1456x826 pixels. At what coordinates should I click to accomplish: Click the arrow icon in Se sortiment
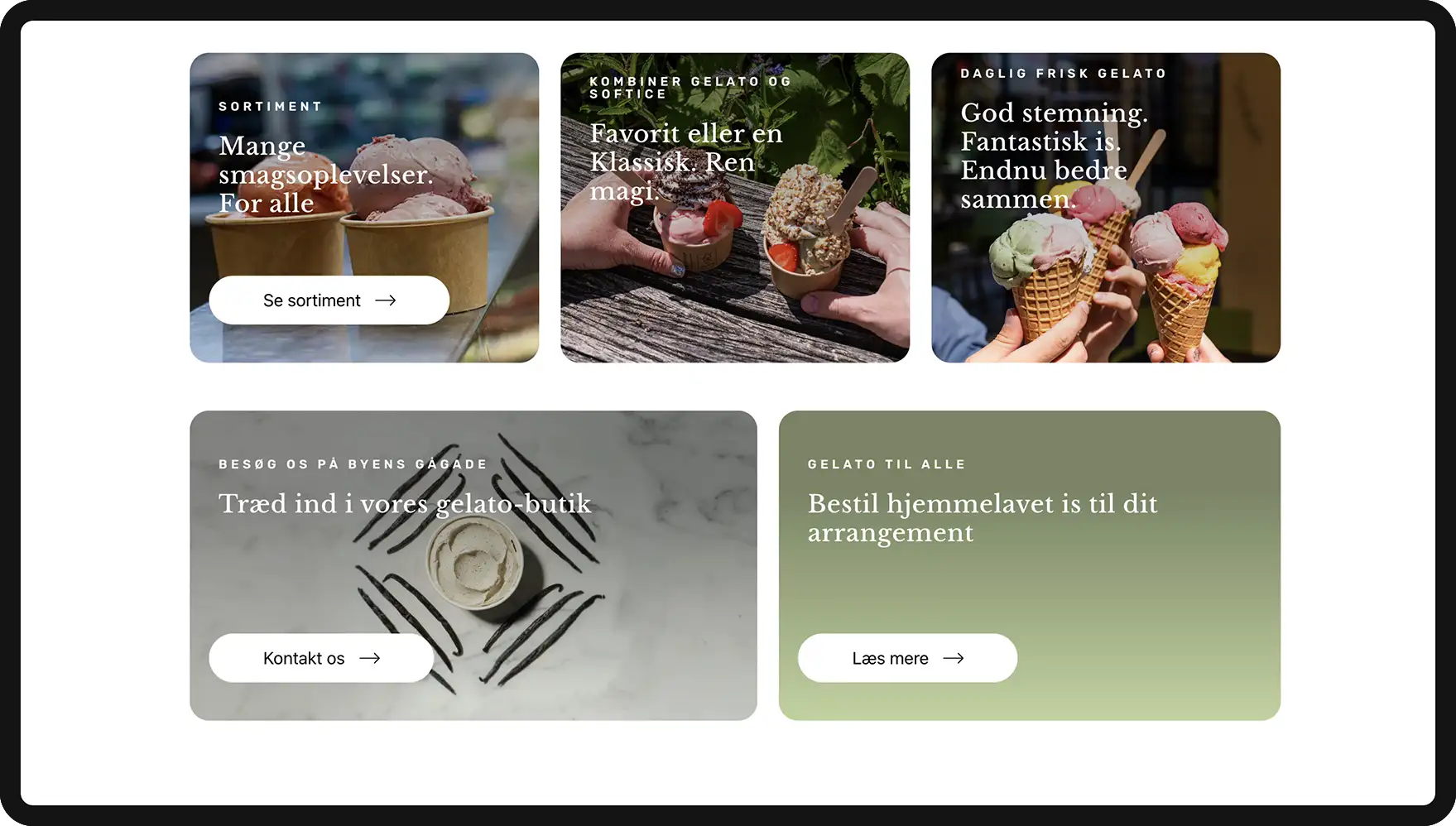click(386, 300)
